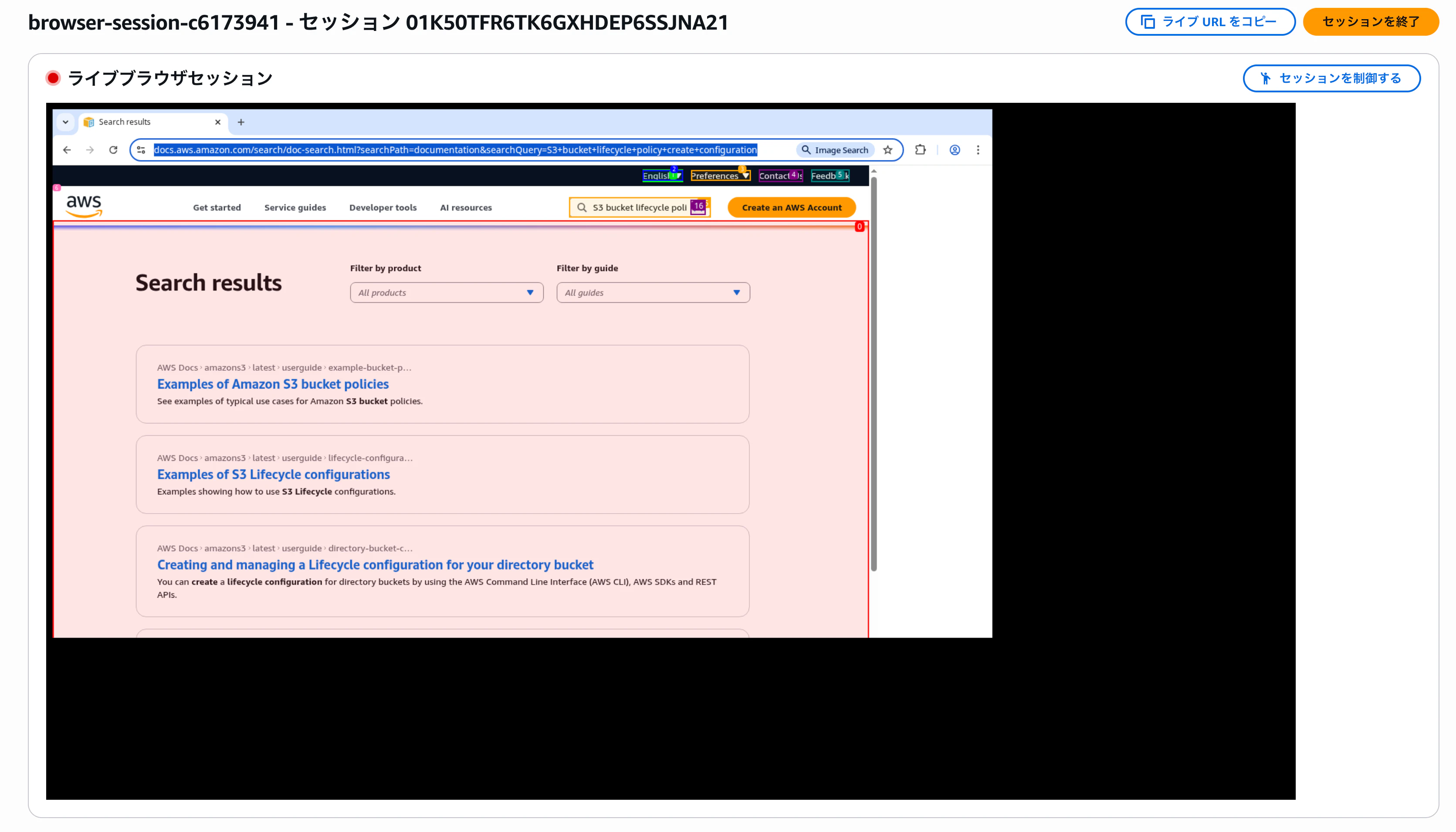The height and width of the screenshot is (832, 1456).
Task: Open the Get started menu
Action: tap(217, 208)
